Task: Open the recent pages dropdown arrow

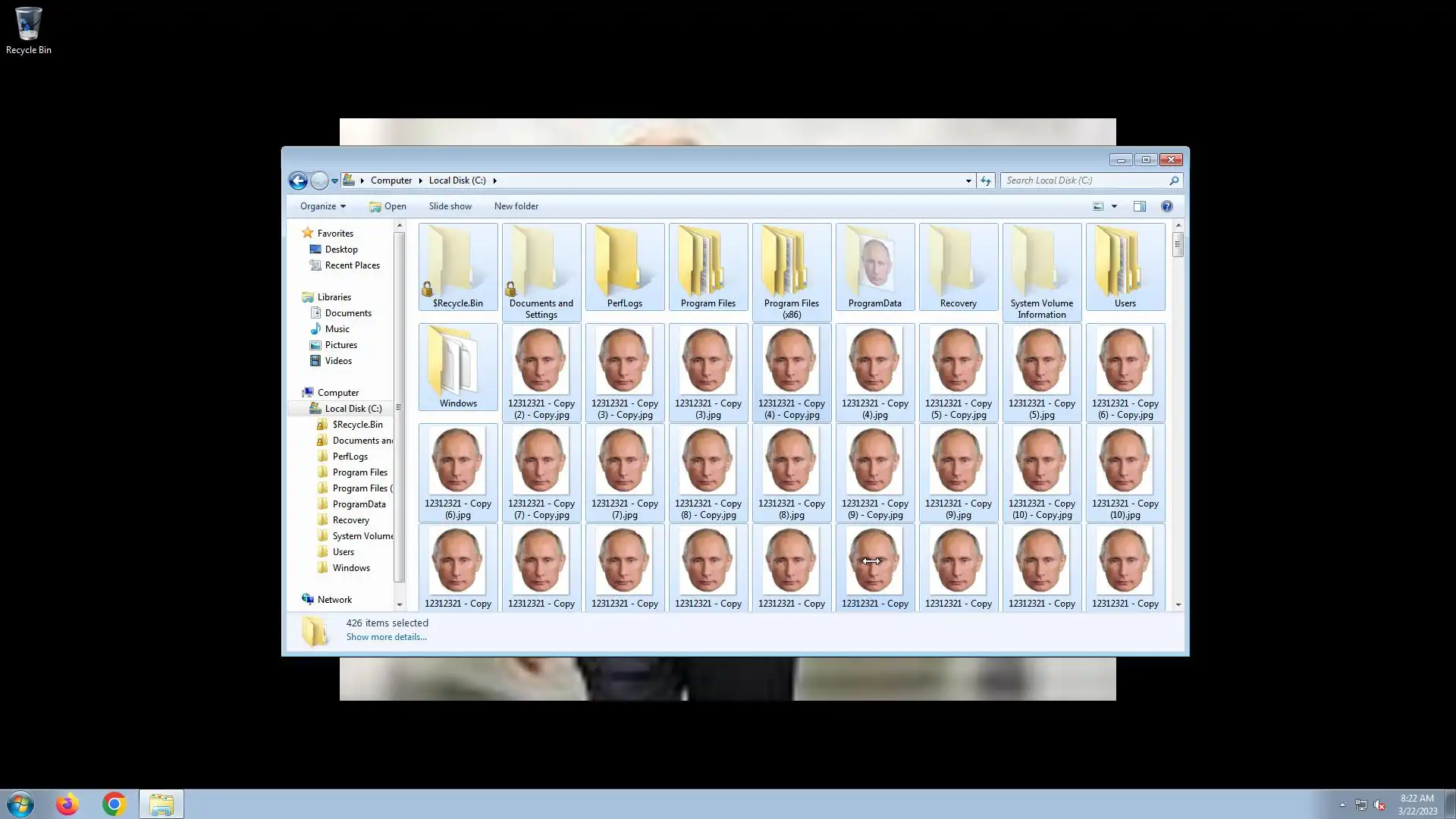Action: (x=334, y=181)
